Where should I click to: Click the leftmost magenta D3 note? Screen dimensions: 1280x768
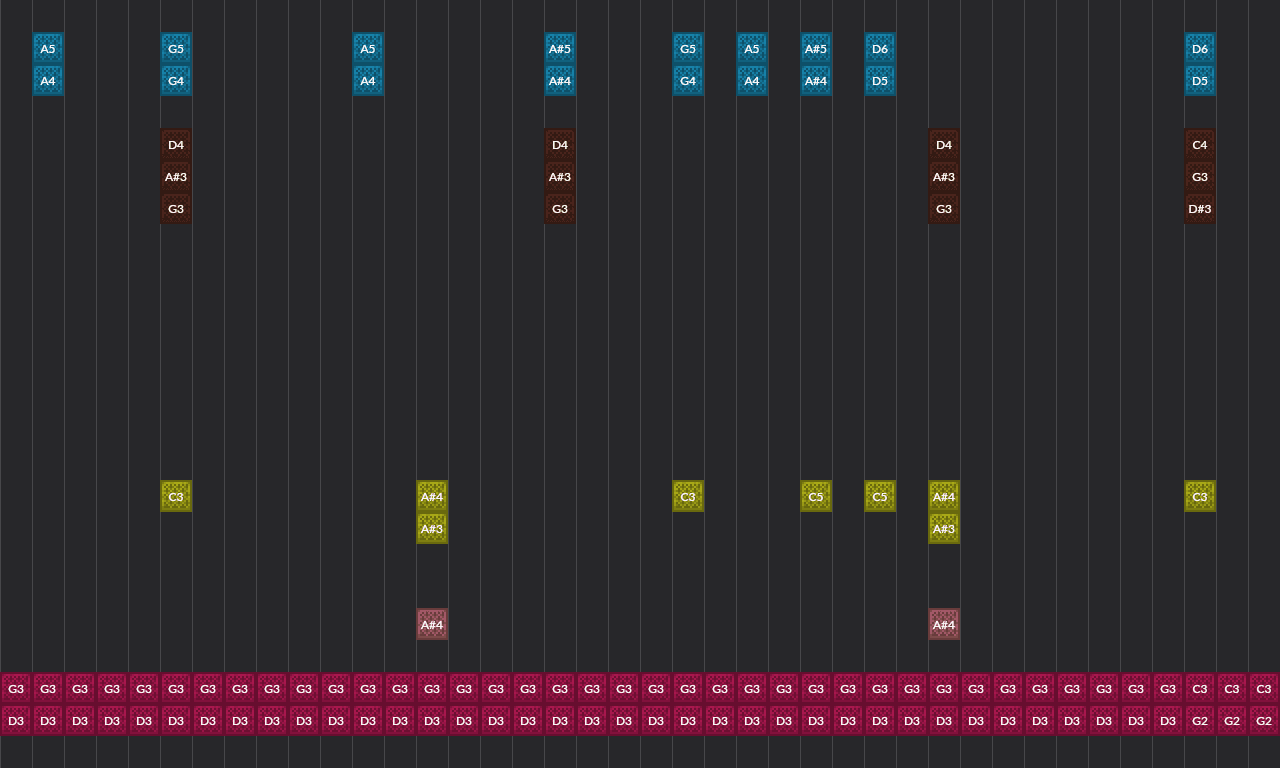(16, 721)
